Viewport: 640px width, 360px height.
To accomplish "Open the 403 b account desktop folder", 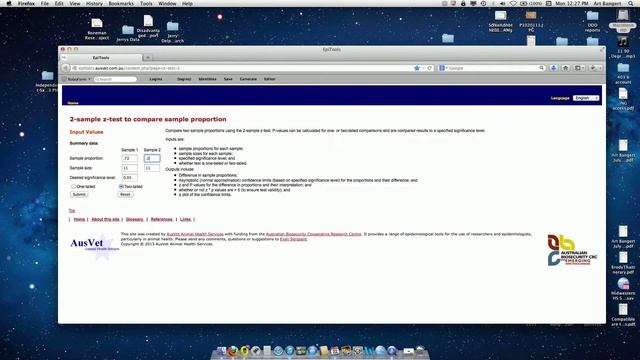I will click(623, 73).
